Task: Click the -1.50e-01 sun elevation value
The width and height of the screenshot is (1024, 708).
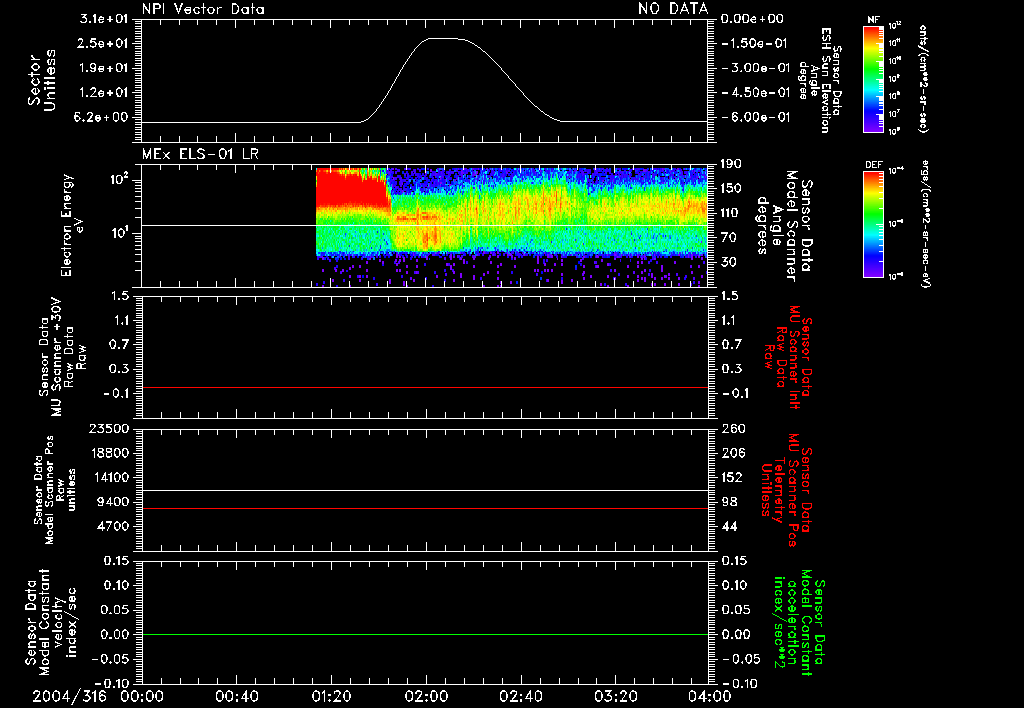Action: click(x=754, y=43)
